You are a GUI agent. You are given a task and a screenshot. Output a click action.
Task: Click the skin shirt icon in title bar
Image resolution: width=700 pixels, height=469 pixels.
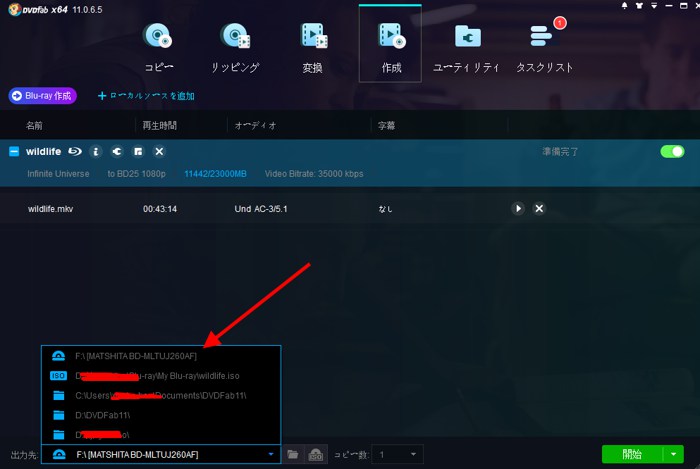pos(639,6)
